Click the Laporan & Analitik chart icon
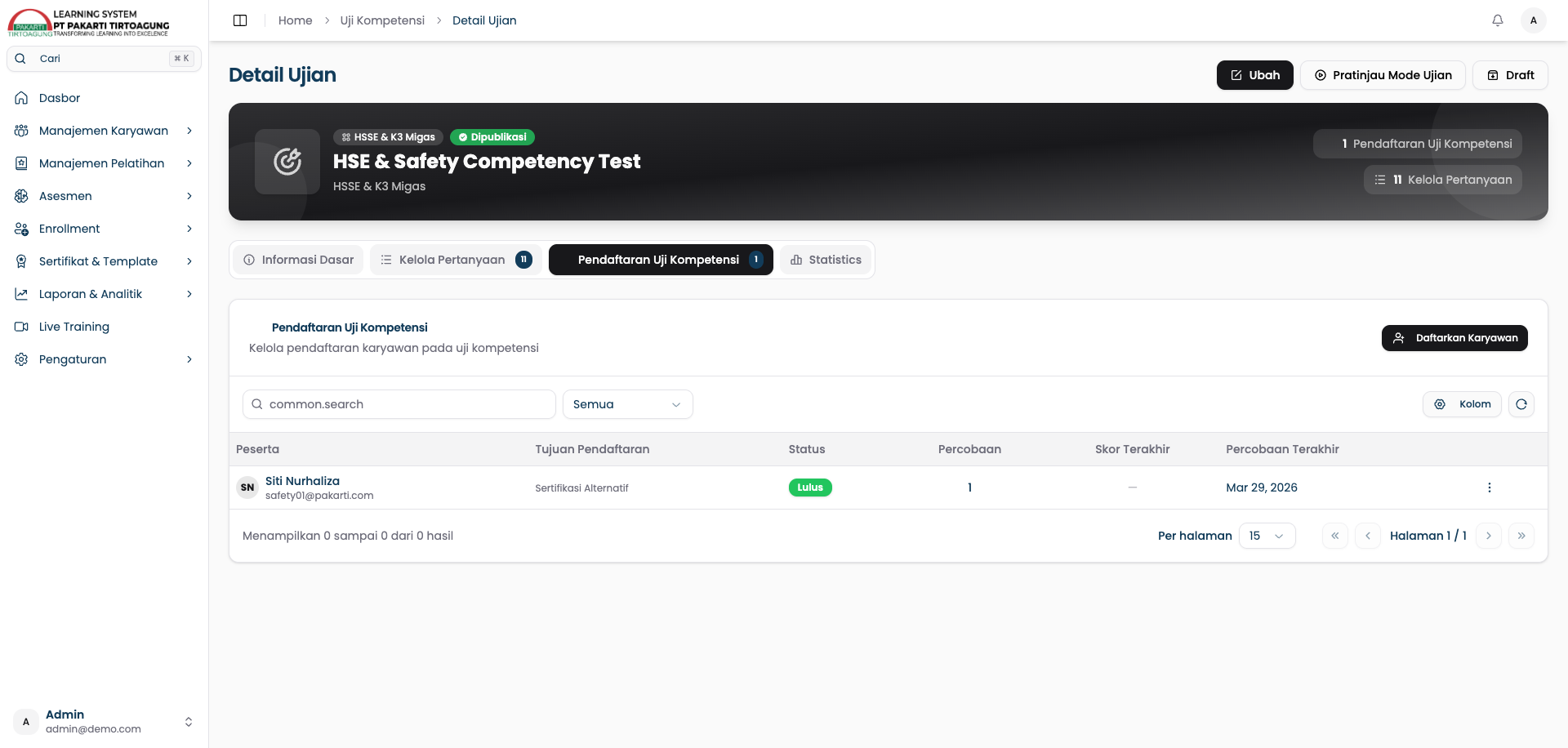The height and width of the screenshot is (748, 1568). 21,294
